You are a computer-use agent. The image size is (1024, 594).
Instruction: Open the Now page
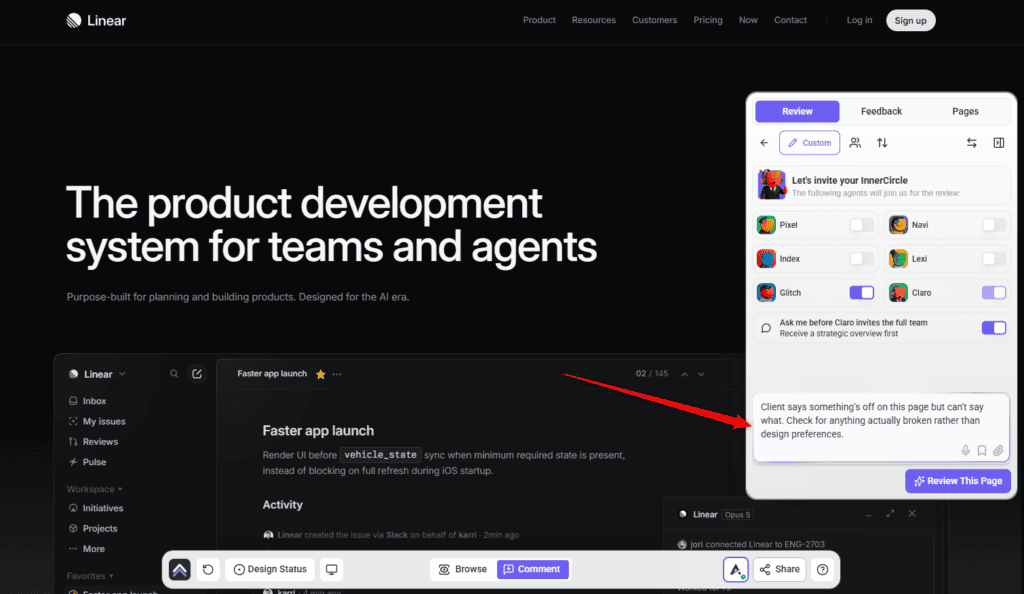click(748, 20)
